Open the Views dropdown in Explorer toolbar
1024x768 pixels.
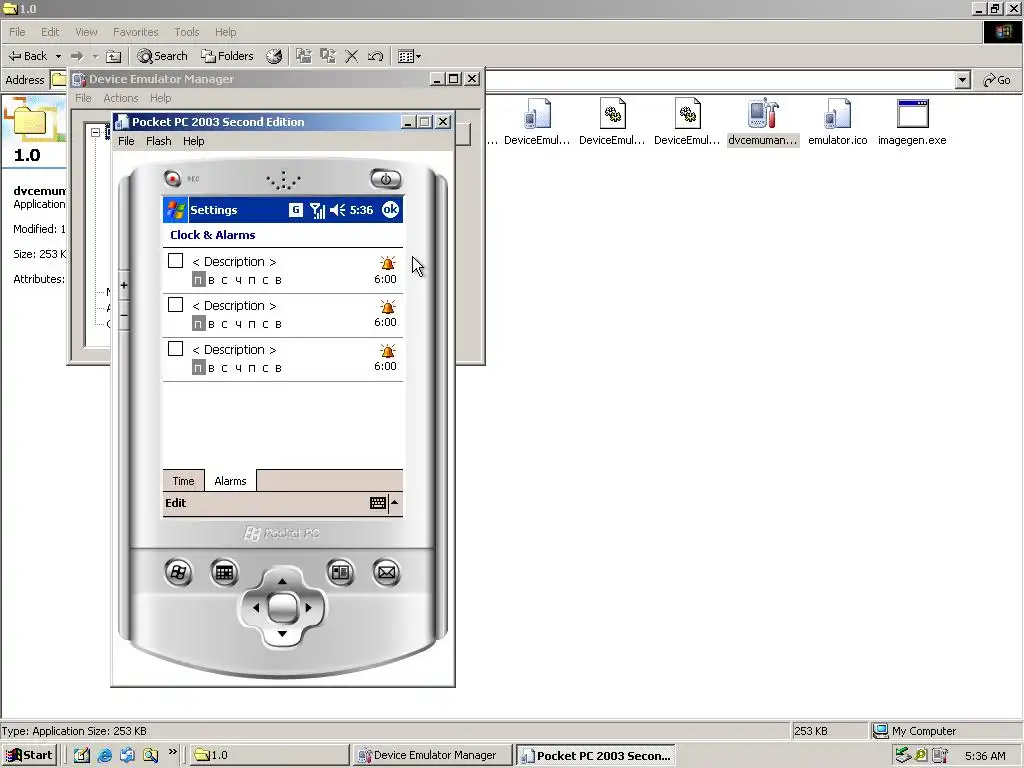point(409,56)
